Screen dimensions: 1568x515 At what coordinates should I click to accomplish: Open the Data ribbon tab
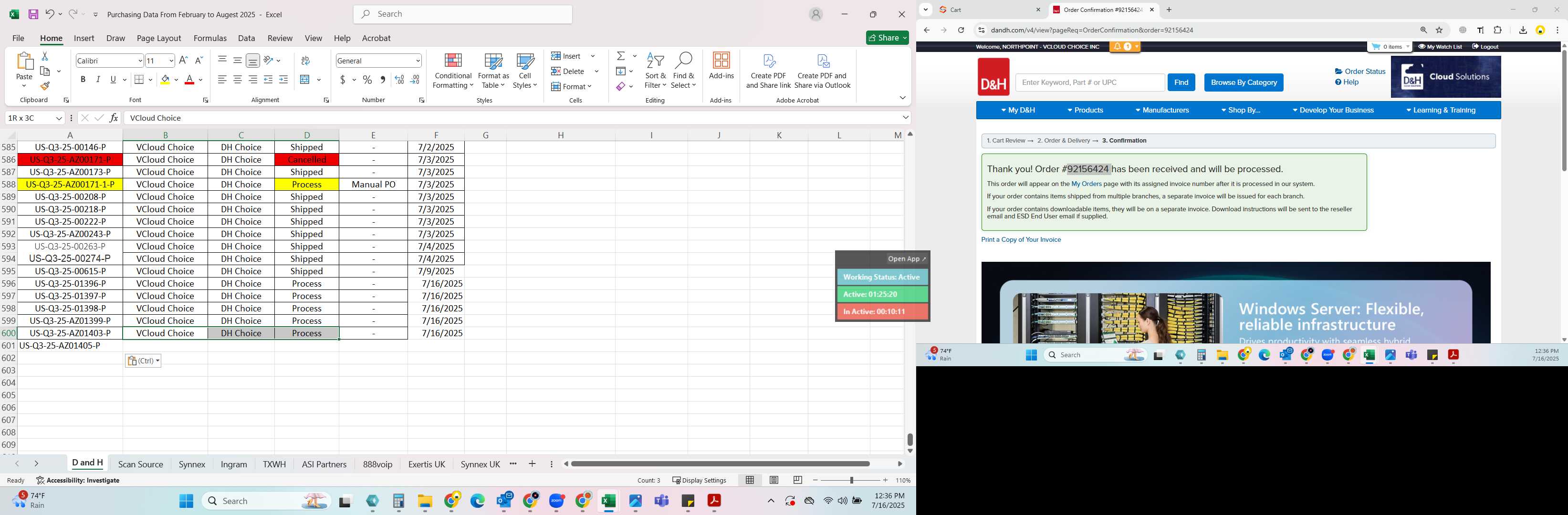tap(247, 38)
